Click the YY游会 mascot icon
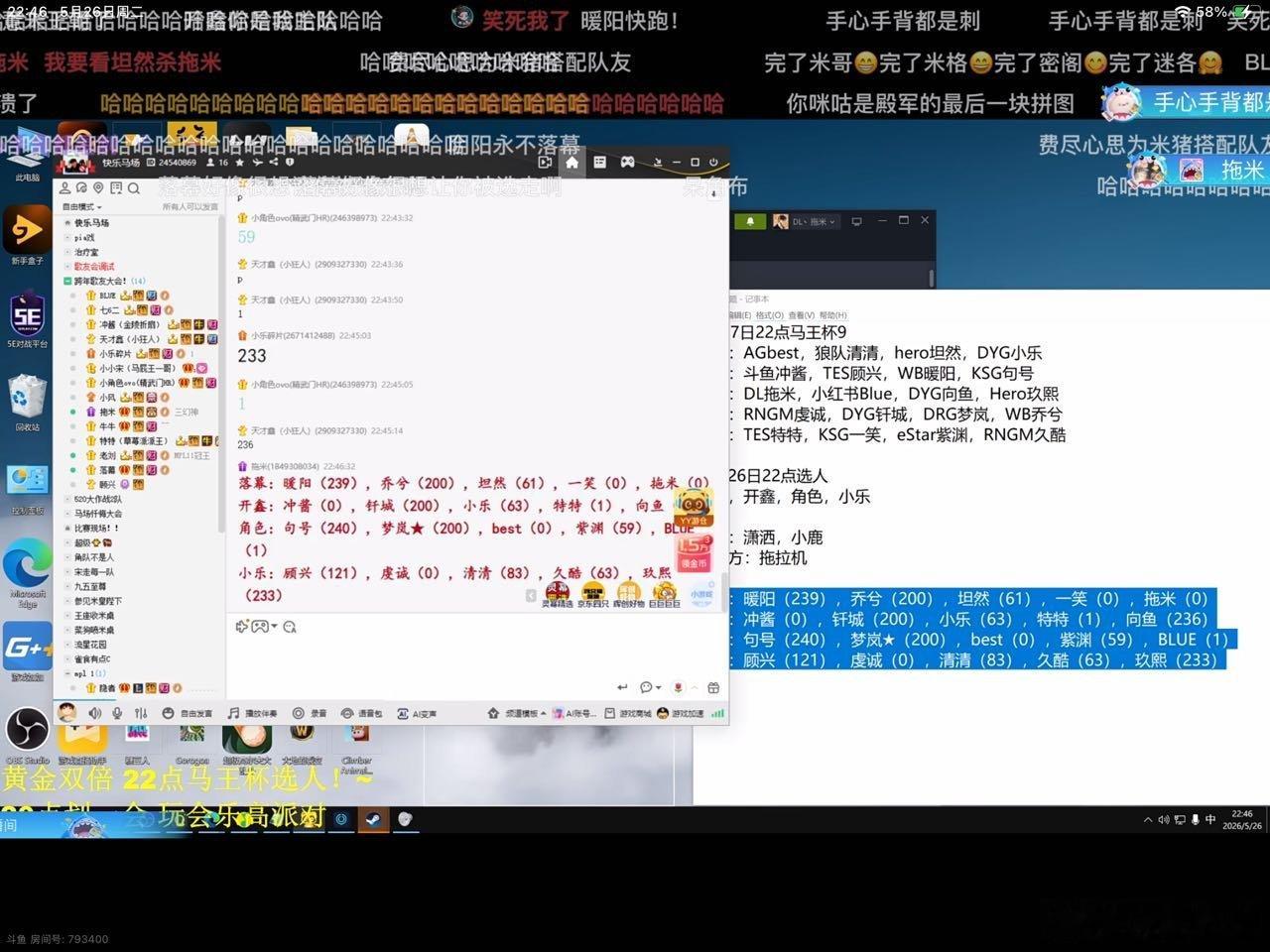Viewport: 1270px width, 952px height. [693, 507]
